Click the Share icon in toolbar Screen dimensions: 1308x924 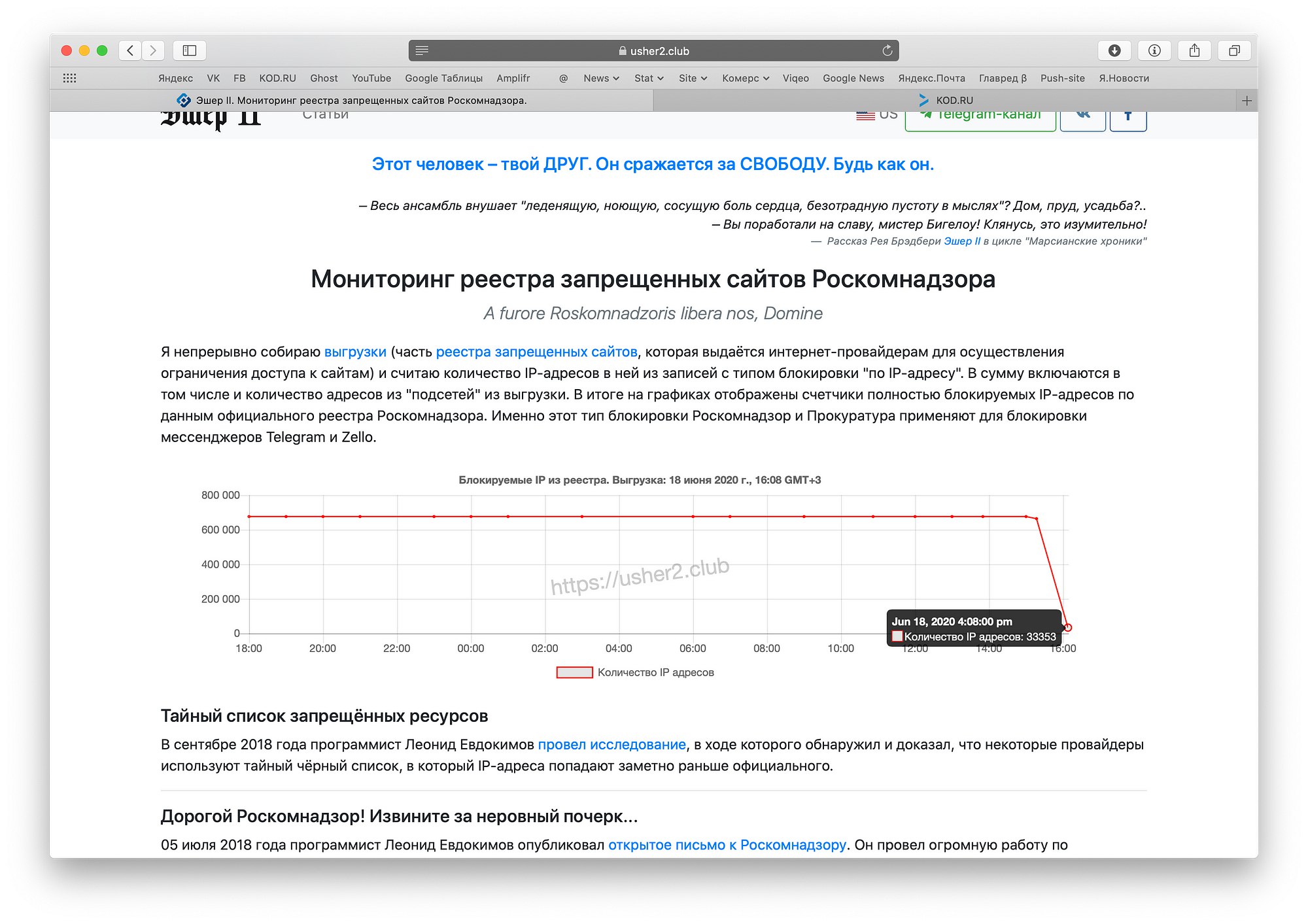click(x=1194, y=50)
